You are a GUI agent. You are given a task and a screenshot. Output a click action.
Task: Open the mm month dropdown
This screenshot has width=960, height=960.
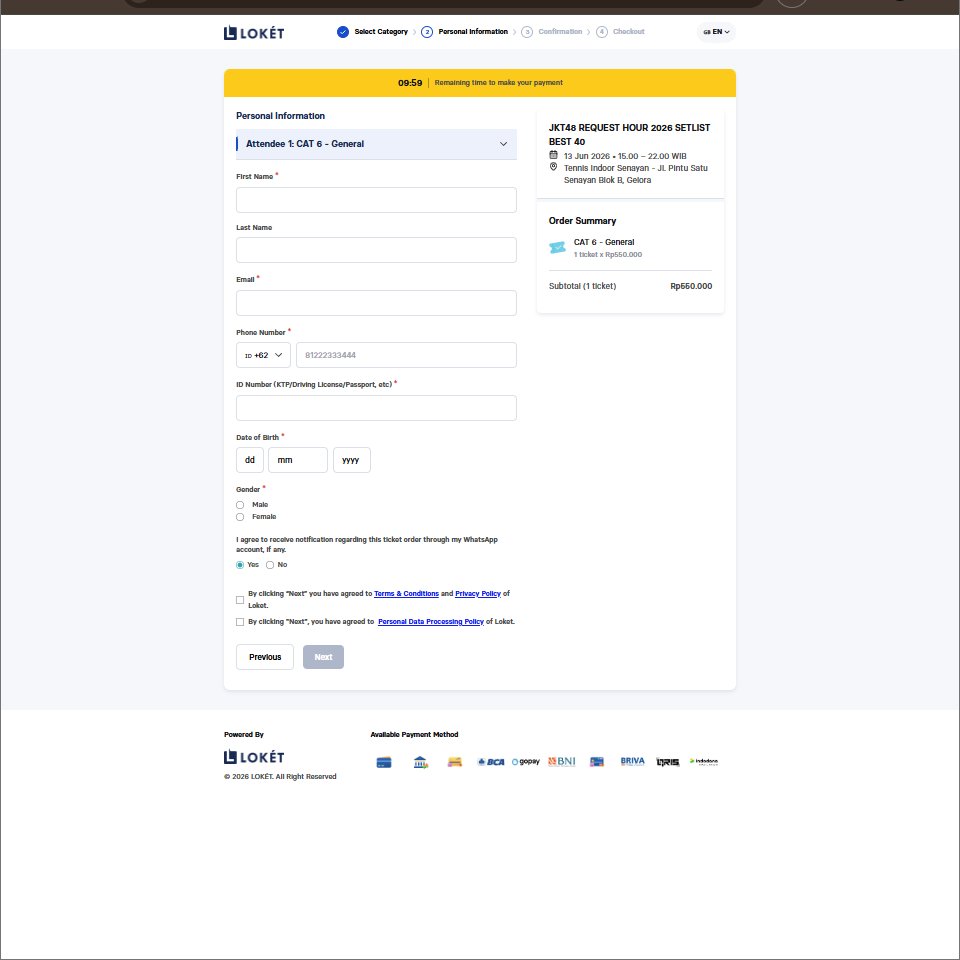[298, 460]
